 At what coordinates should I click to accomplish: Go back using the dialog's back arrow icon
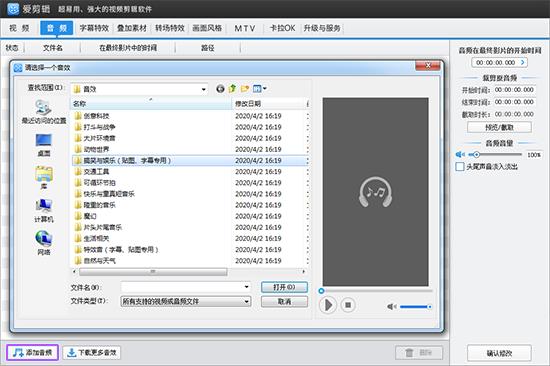pyautogui.click(x=220, y=89)
